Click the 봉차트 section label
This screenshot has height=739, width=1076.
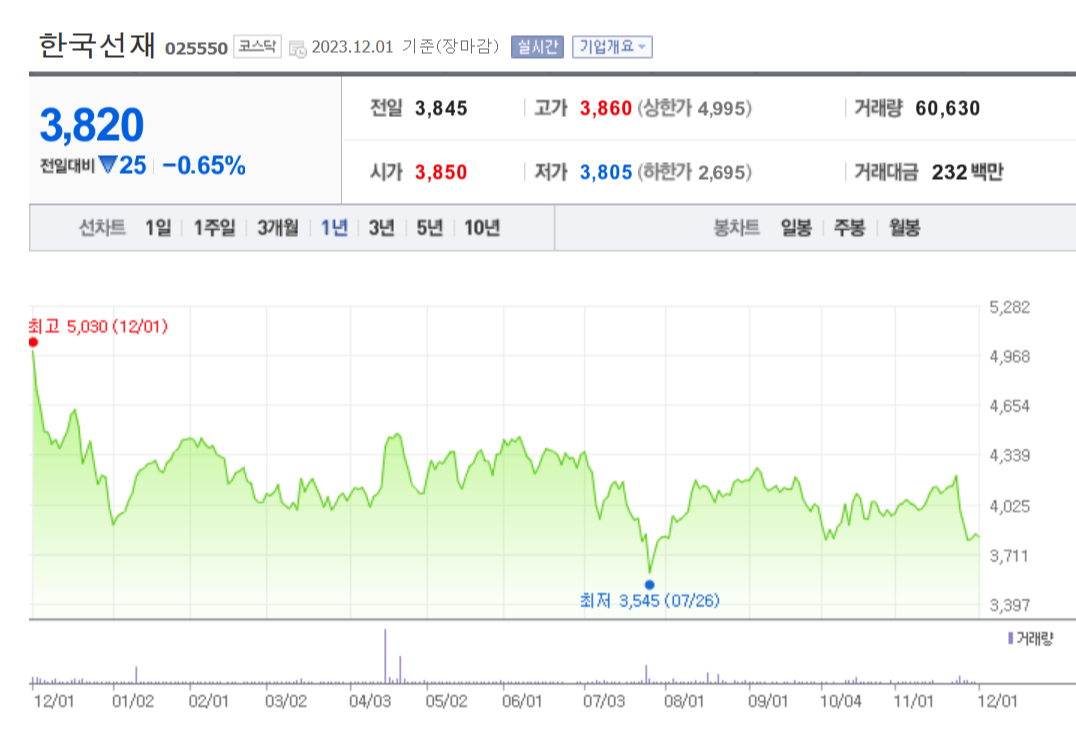click(736, 227)
